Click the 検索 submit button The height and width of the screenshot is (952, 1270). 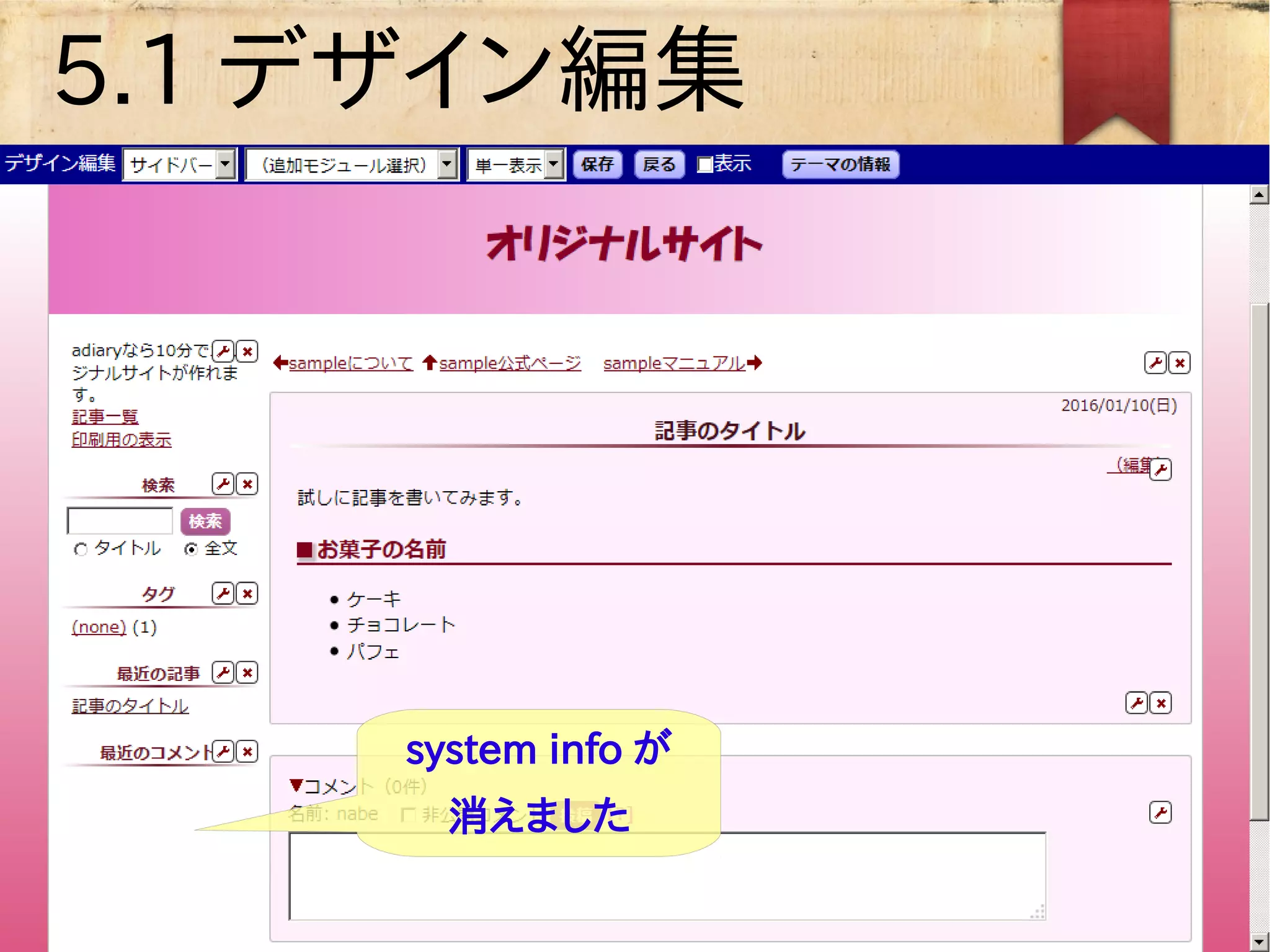[205, 521]
